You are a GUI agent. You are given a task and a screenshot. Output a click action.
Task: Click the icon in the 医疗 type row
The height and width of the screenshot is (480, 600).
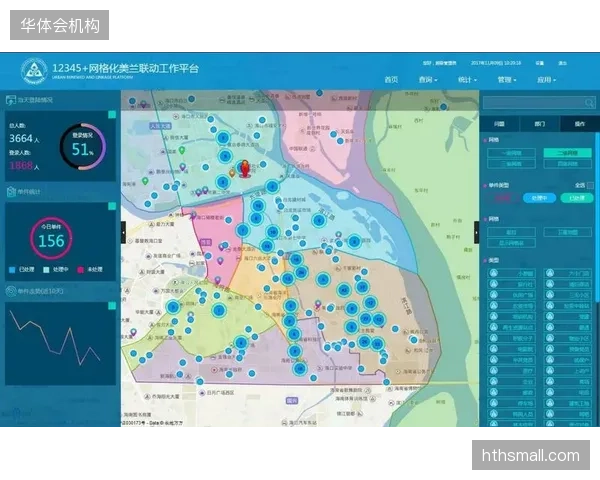[494, 370]
